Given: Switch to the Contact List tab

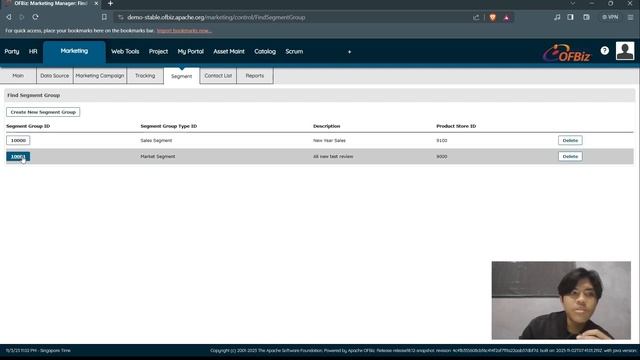Looking at the screenshot, I should click(218, 76).
